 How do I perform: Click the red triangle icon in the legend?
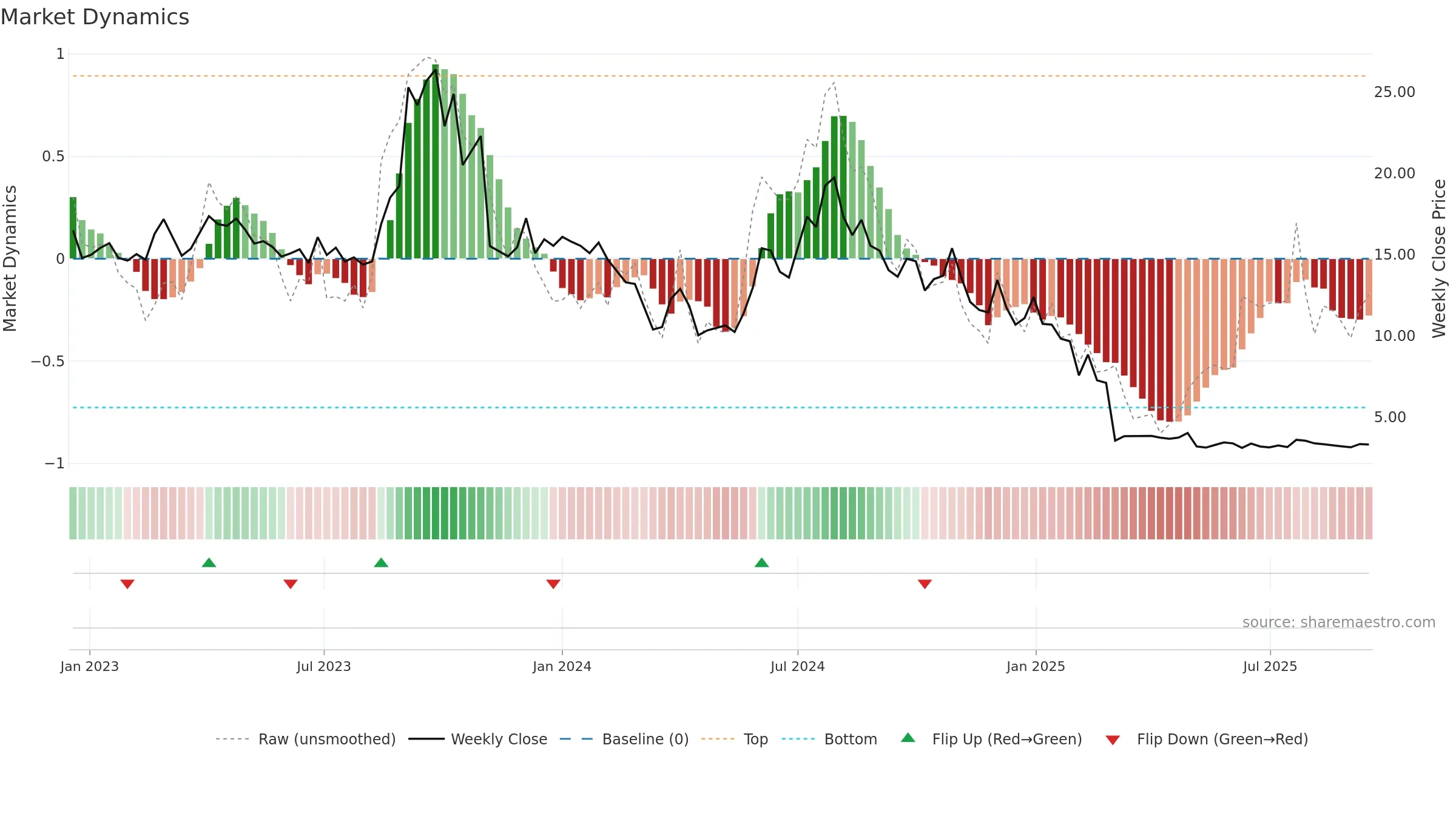click(x=1113, y=740)
